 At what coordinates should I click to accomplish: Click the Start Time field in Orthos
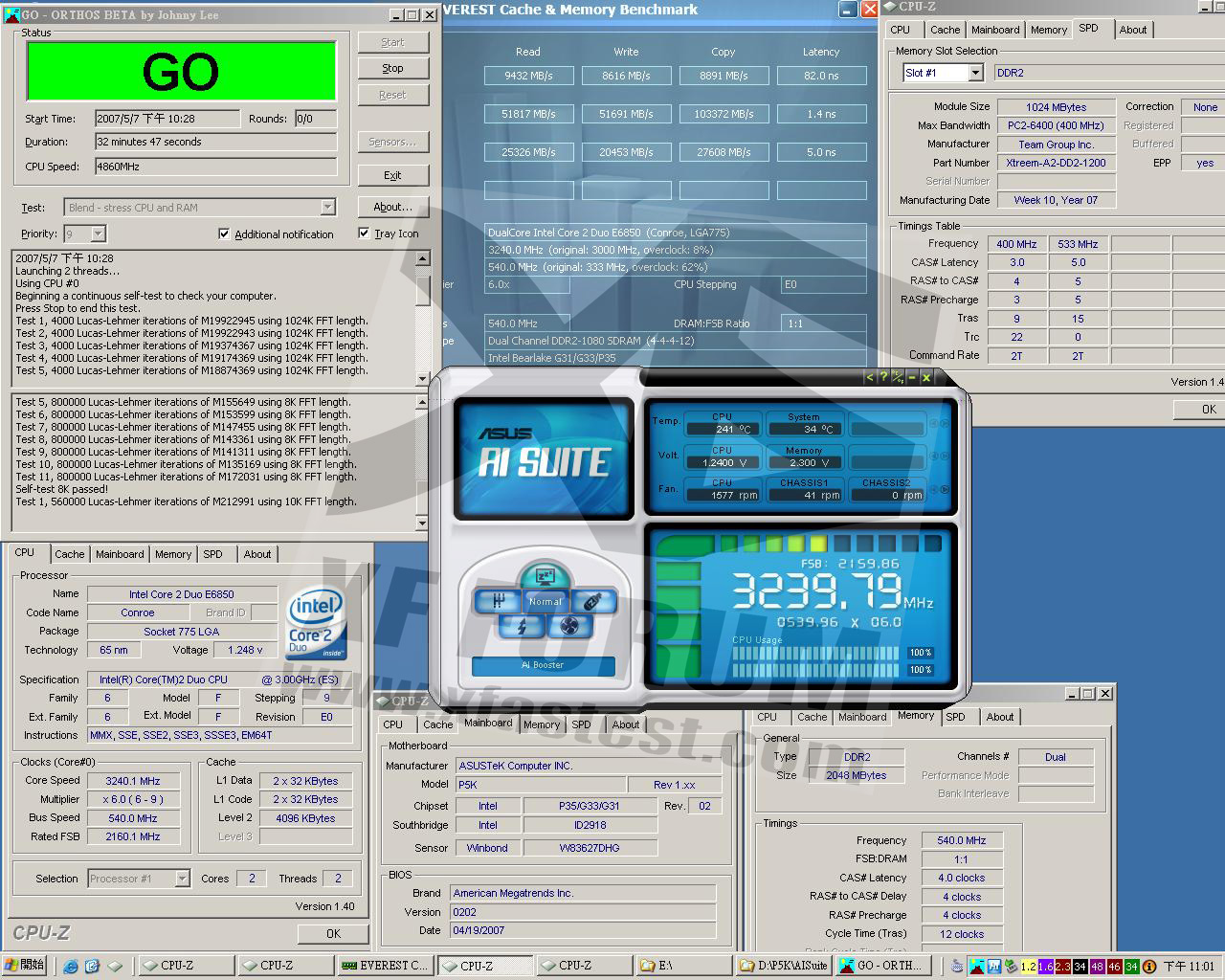167,119
